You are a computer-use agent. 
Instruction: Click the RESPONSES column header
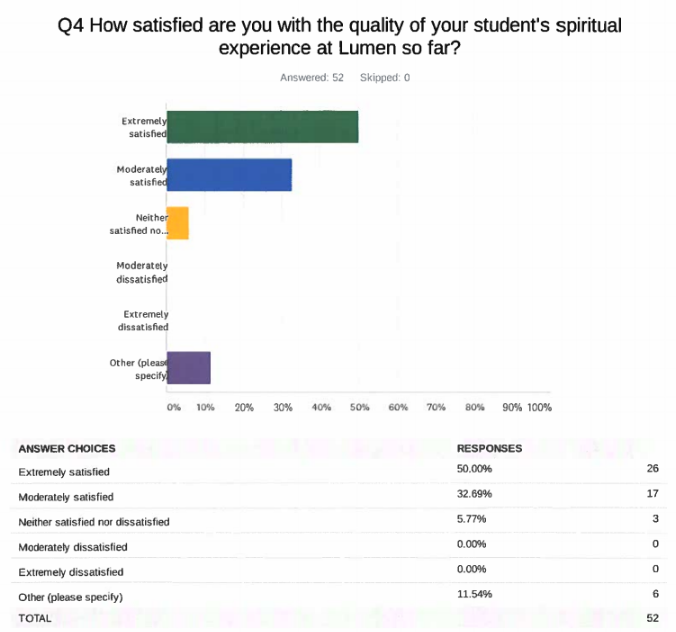coord(489,449)
